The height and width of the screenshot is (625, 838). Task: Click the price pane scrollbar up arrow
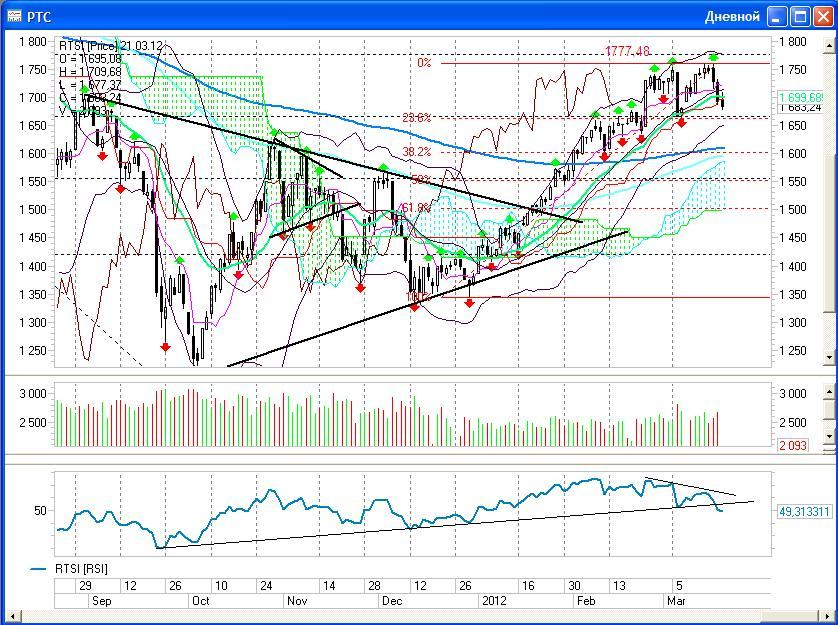(830, 47)
